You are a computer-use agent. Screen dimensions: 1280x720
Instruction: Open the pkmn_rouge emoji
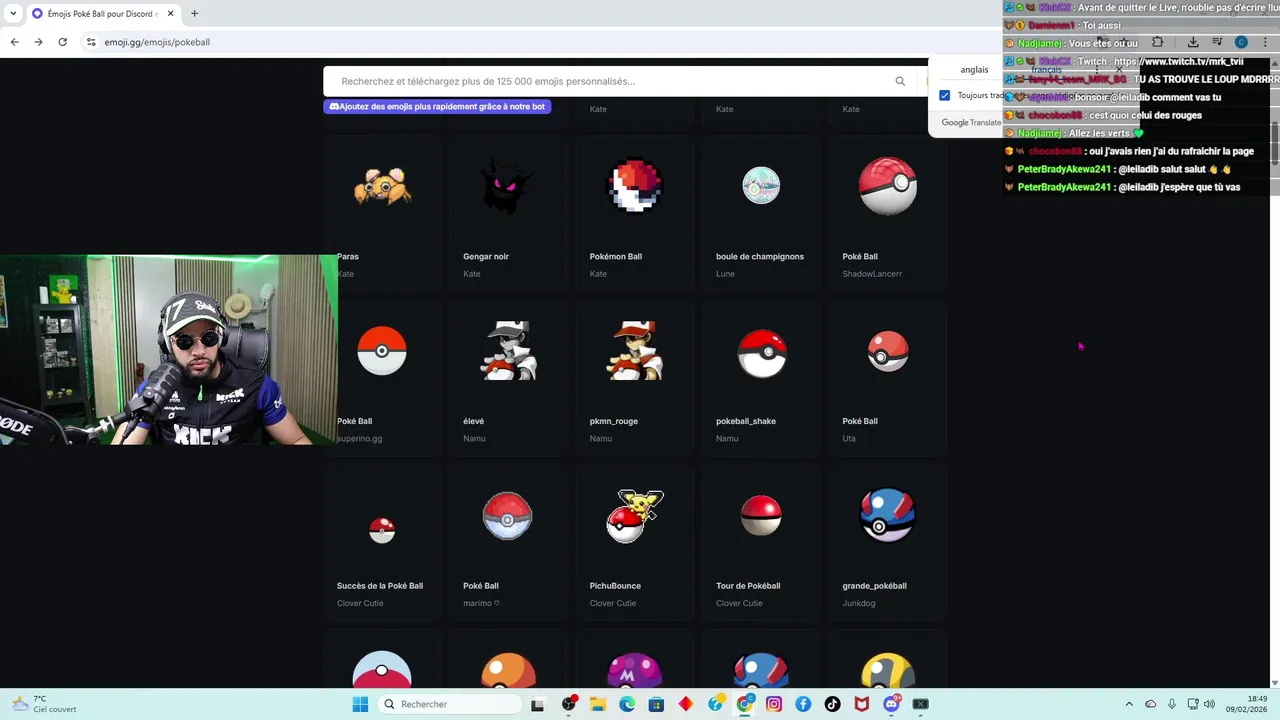(x=635, y=350)
